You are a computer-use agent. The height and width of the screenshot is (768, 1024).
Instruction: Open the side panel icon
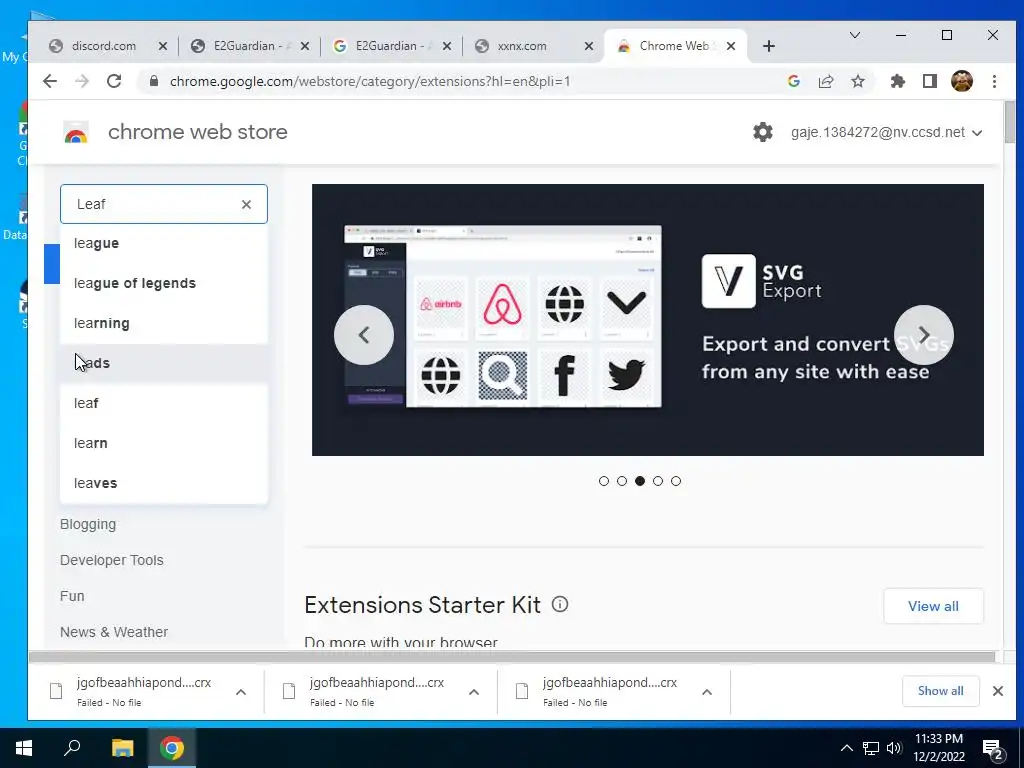coord(930,81)
